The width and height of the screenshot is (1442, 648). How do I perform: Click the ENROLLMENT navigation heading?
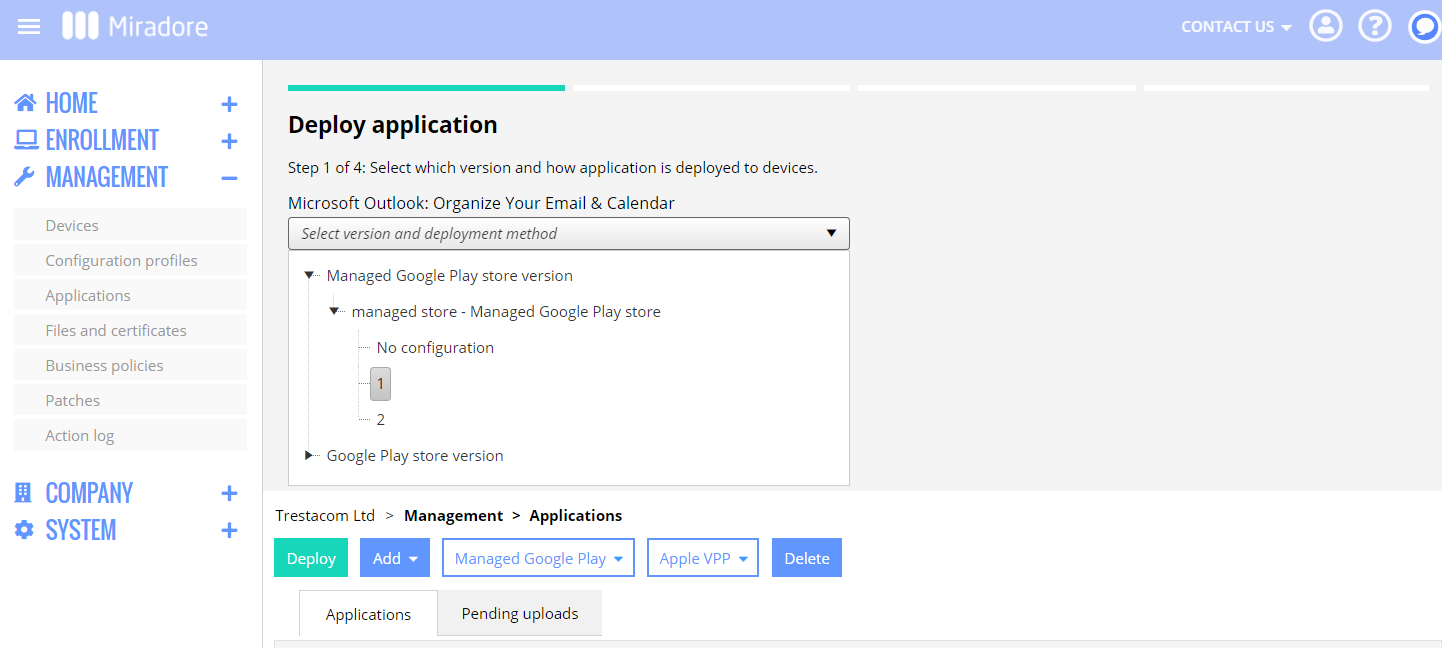click(x=102, y=140)
